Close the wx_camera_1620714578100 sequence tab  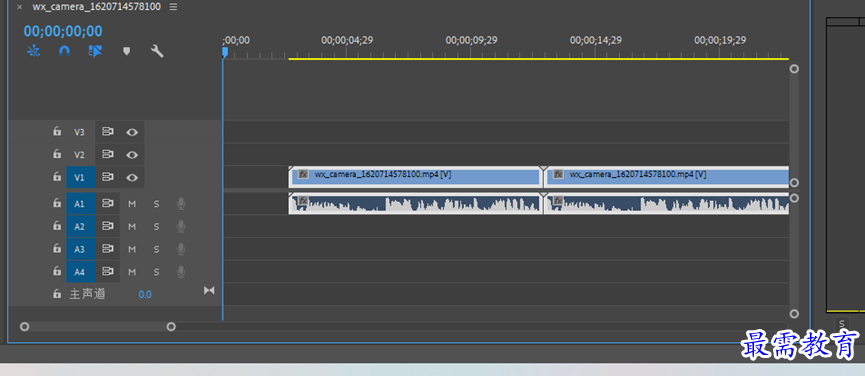point(19,7)
